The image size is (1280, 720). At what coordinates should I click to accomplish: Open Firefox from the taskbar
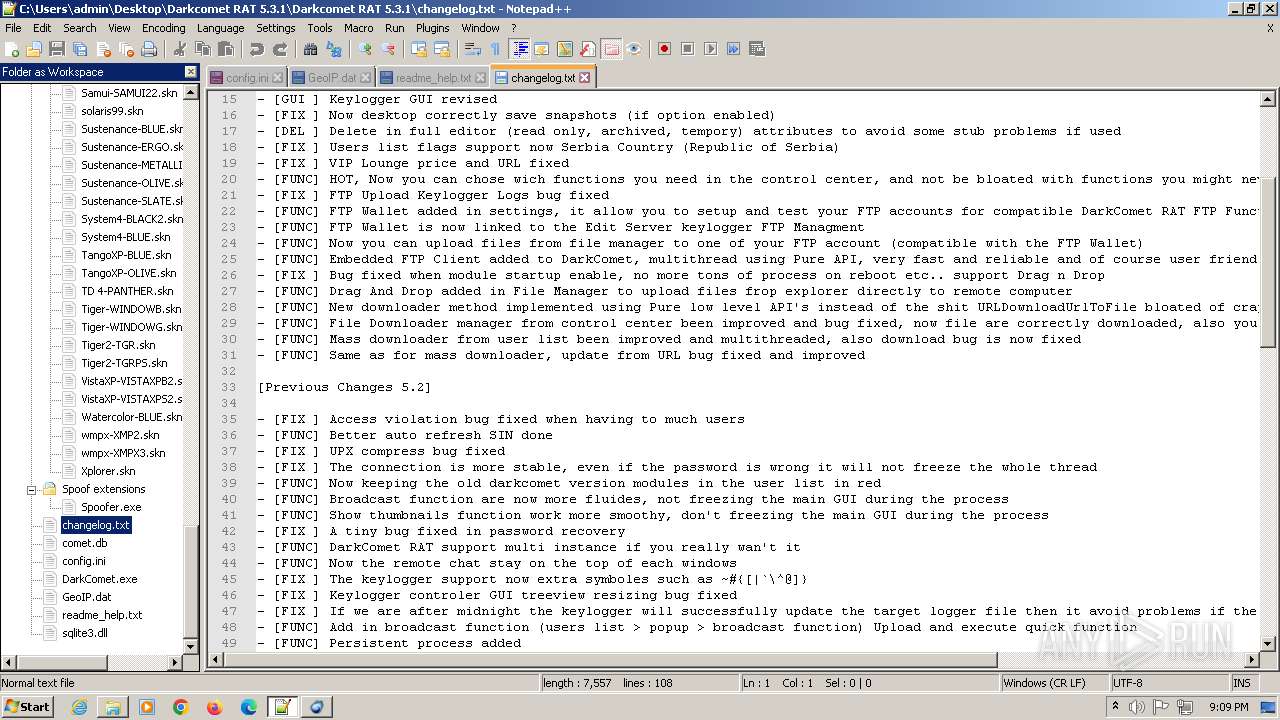pos(215,707)
